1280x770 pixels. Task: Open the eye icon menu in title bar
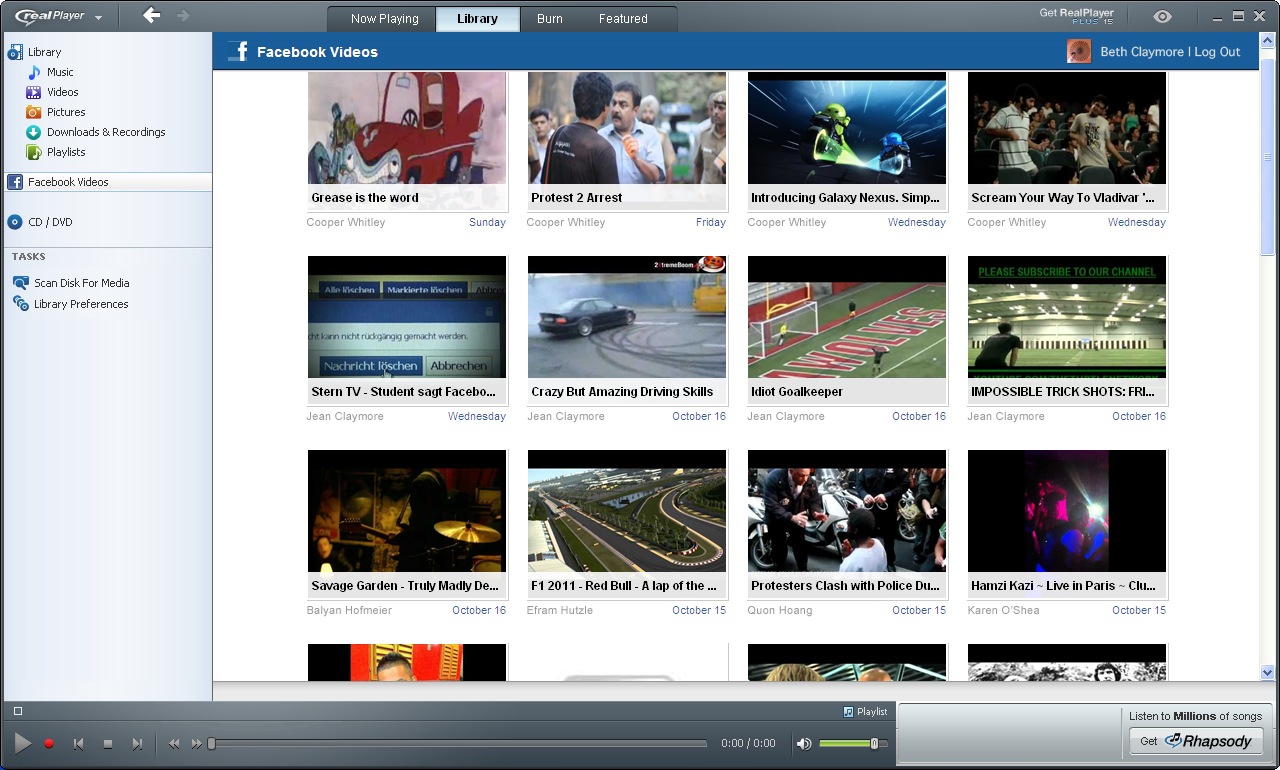[1162, 17]
